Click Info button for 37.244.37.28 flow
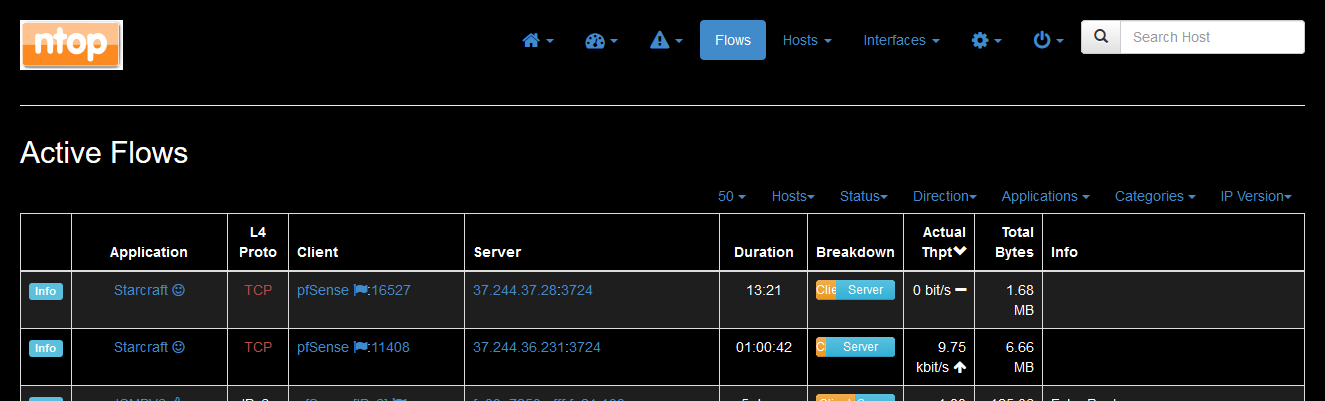Screen dimensions: 1325x401 click(x=45, y=291)
